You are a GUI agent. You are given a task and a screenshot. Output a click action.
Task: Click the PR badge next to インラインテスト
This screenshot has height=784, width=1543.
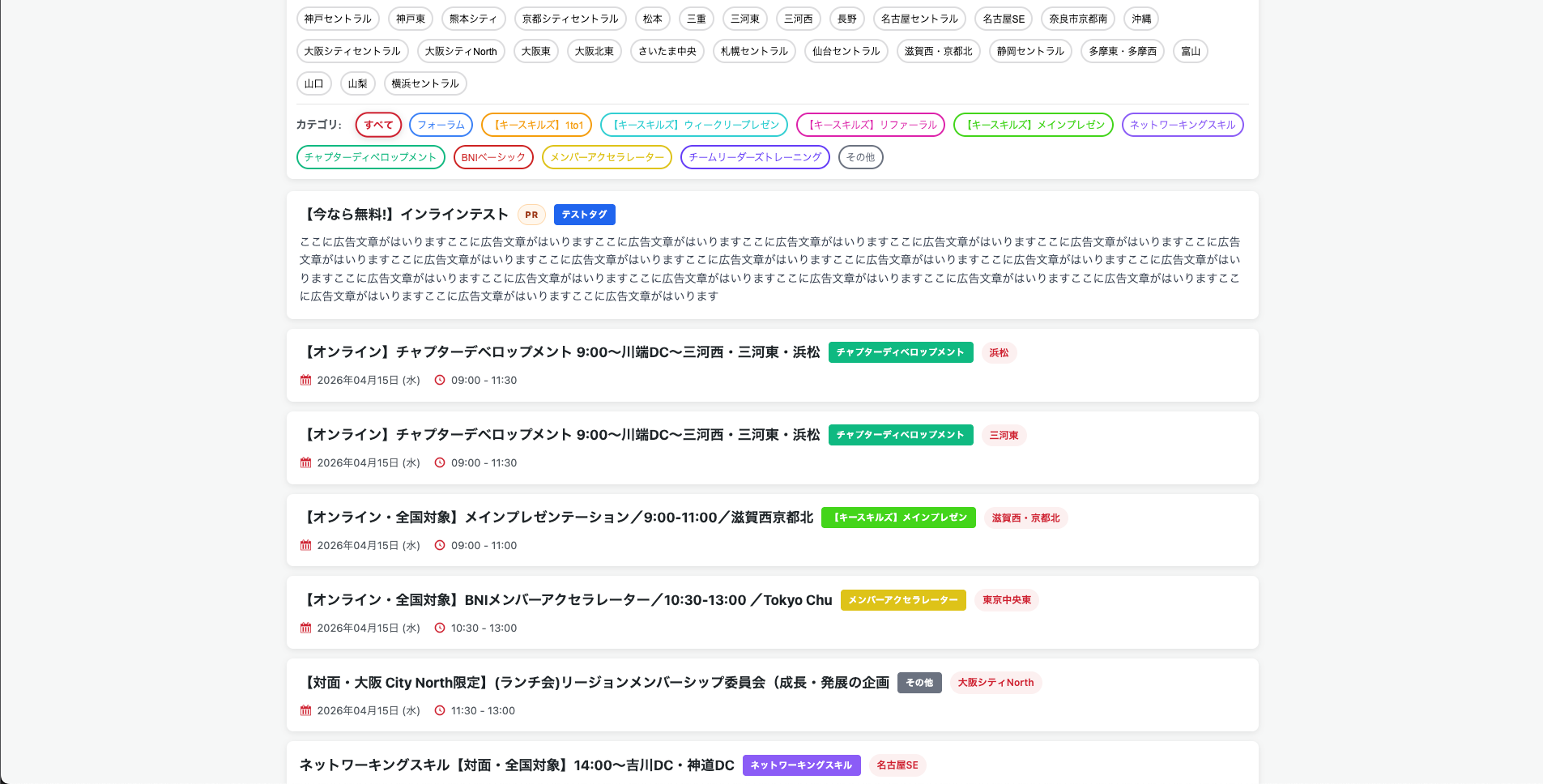[531, 215]
